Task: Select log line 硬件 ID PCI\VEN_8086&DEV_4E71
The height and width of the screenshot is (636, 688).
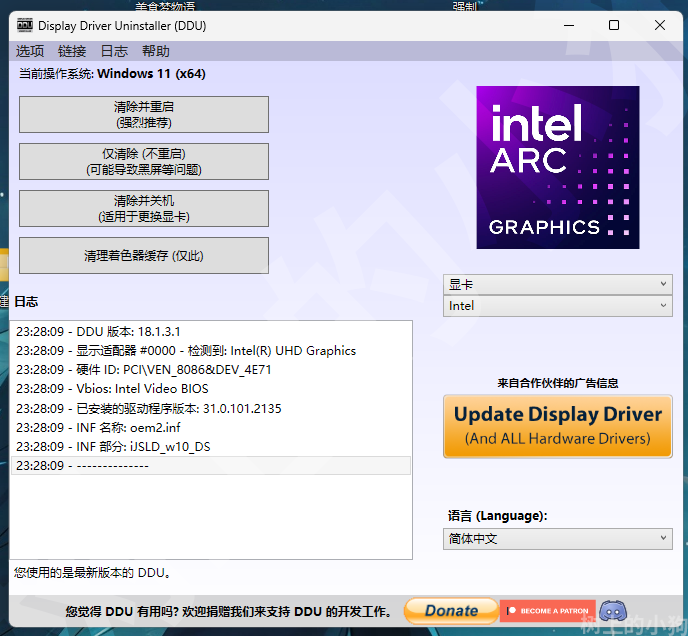Action: 211,370
